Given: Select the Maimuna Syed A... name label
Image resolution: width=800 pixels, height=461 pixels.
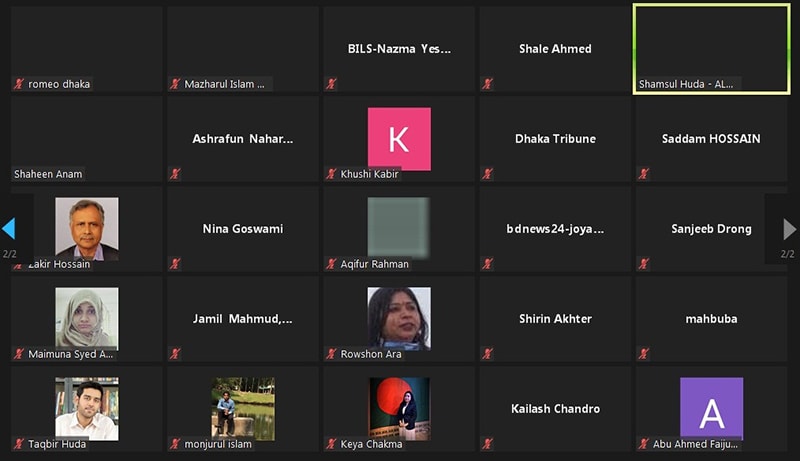Looking at the screenshot, I should click(70, 354).
